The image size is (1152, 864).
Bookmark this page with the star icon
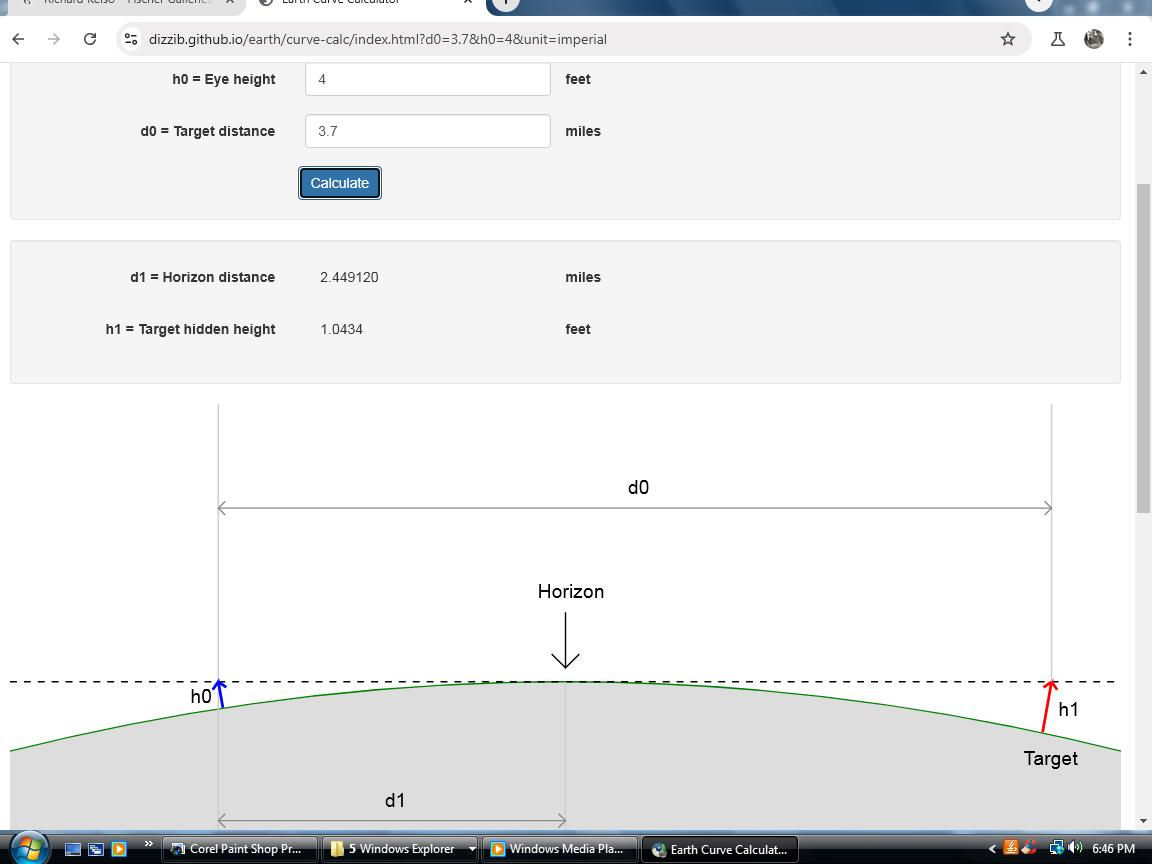pos(1008,39)
